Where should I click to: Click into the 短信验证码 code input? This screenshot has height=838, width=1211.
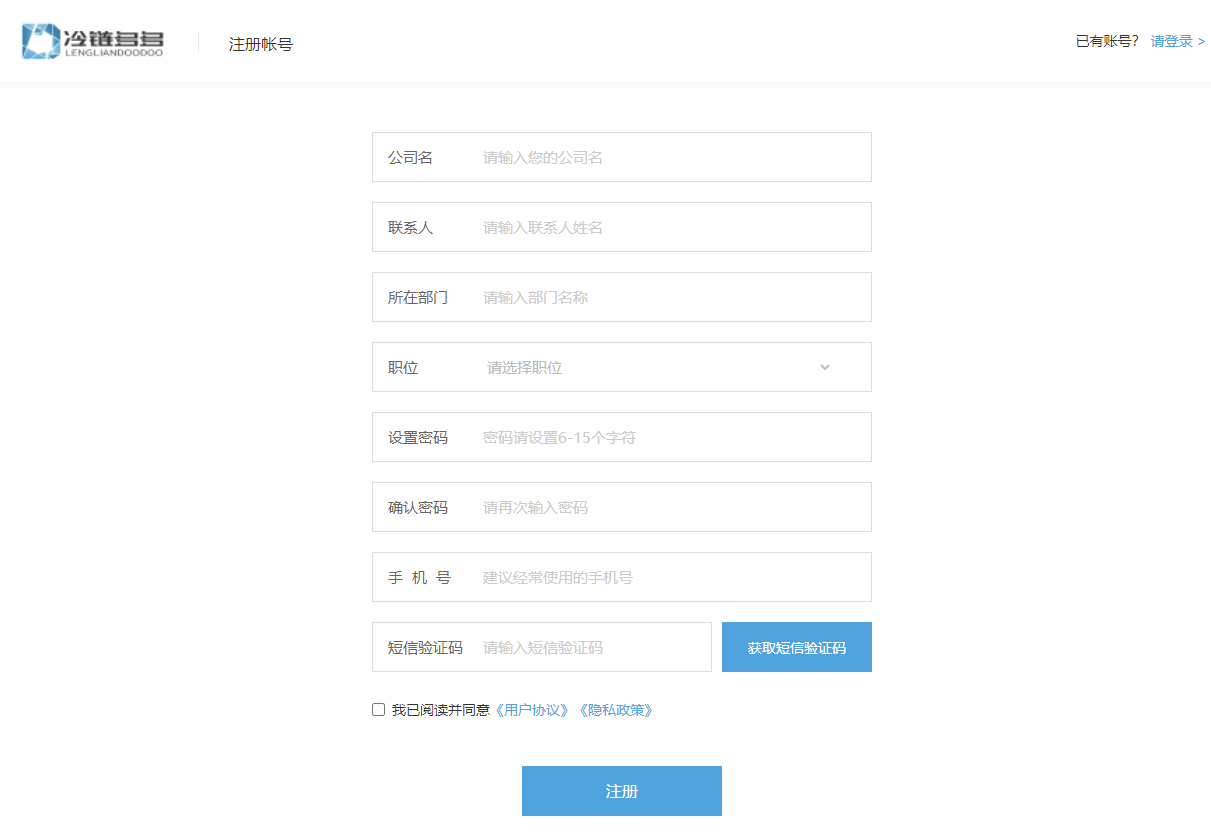pos(590,647)
